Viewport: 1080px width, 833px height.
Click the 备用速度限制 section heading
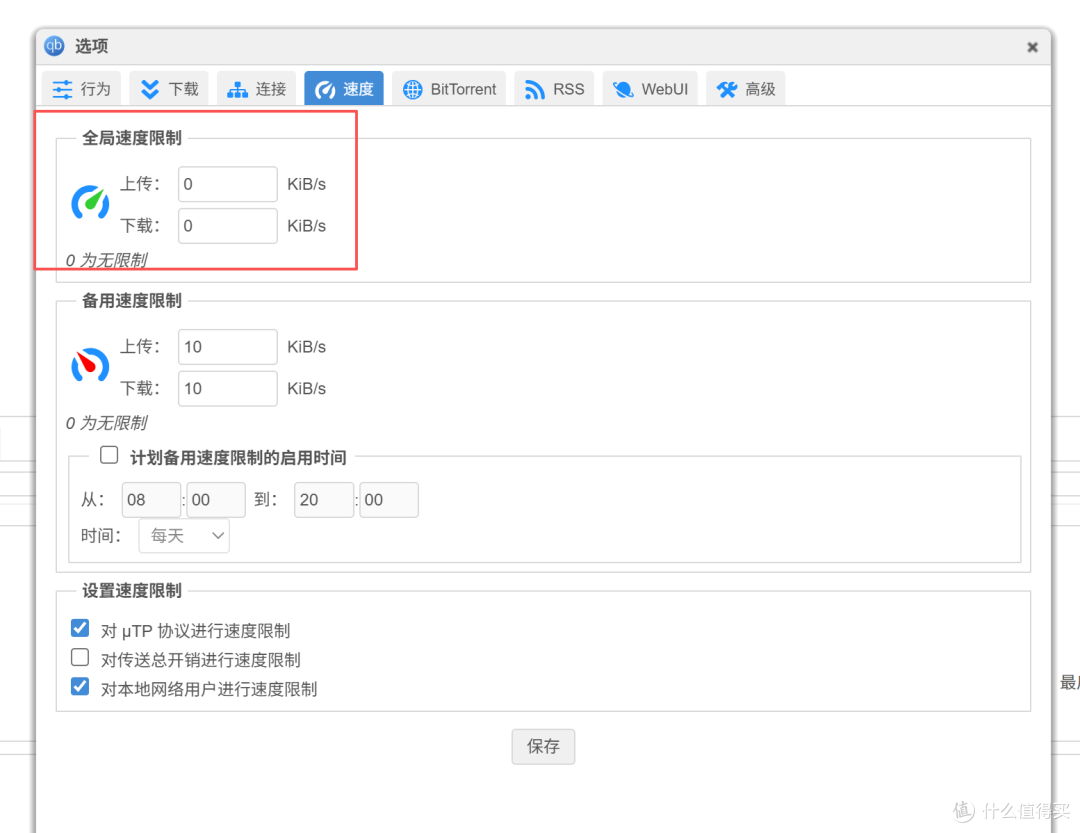click(x=132, y=300)
